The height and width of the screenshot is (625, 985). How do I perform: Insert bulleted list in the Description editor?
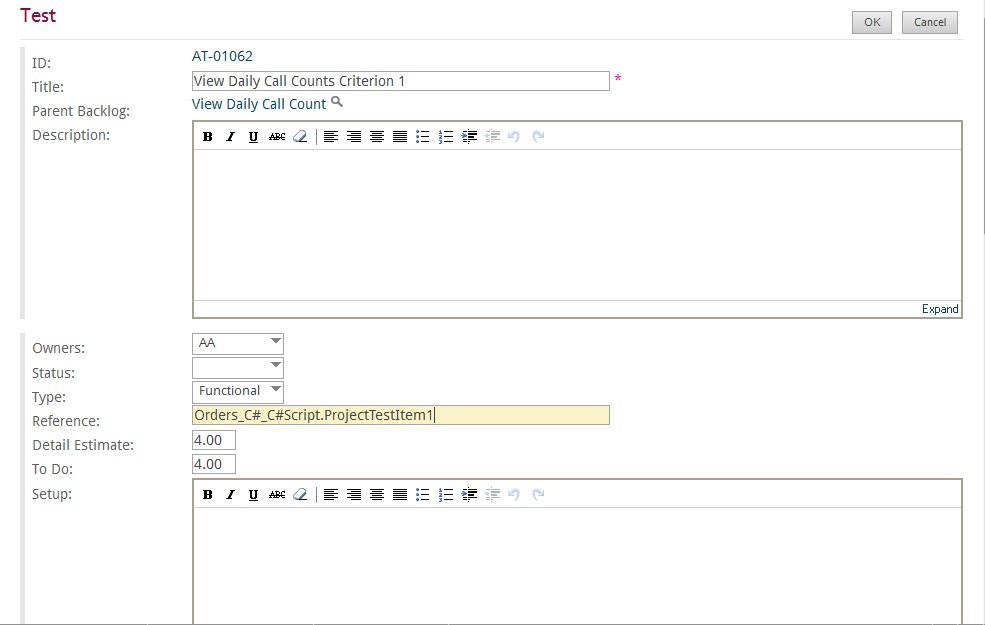[423, 136]
